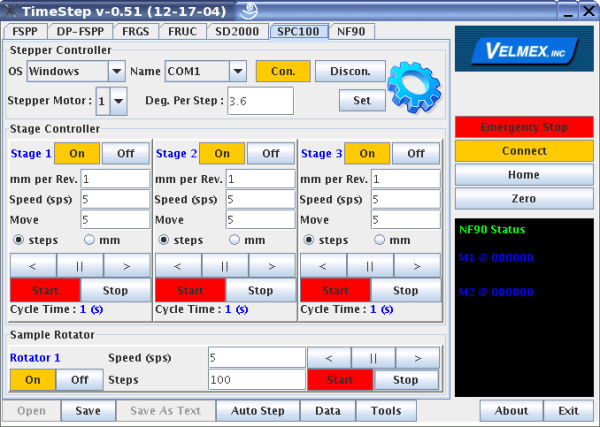Turn Stage 3 Off
600x427 pixels.
pyautogui.click(x=416, y=153)
